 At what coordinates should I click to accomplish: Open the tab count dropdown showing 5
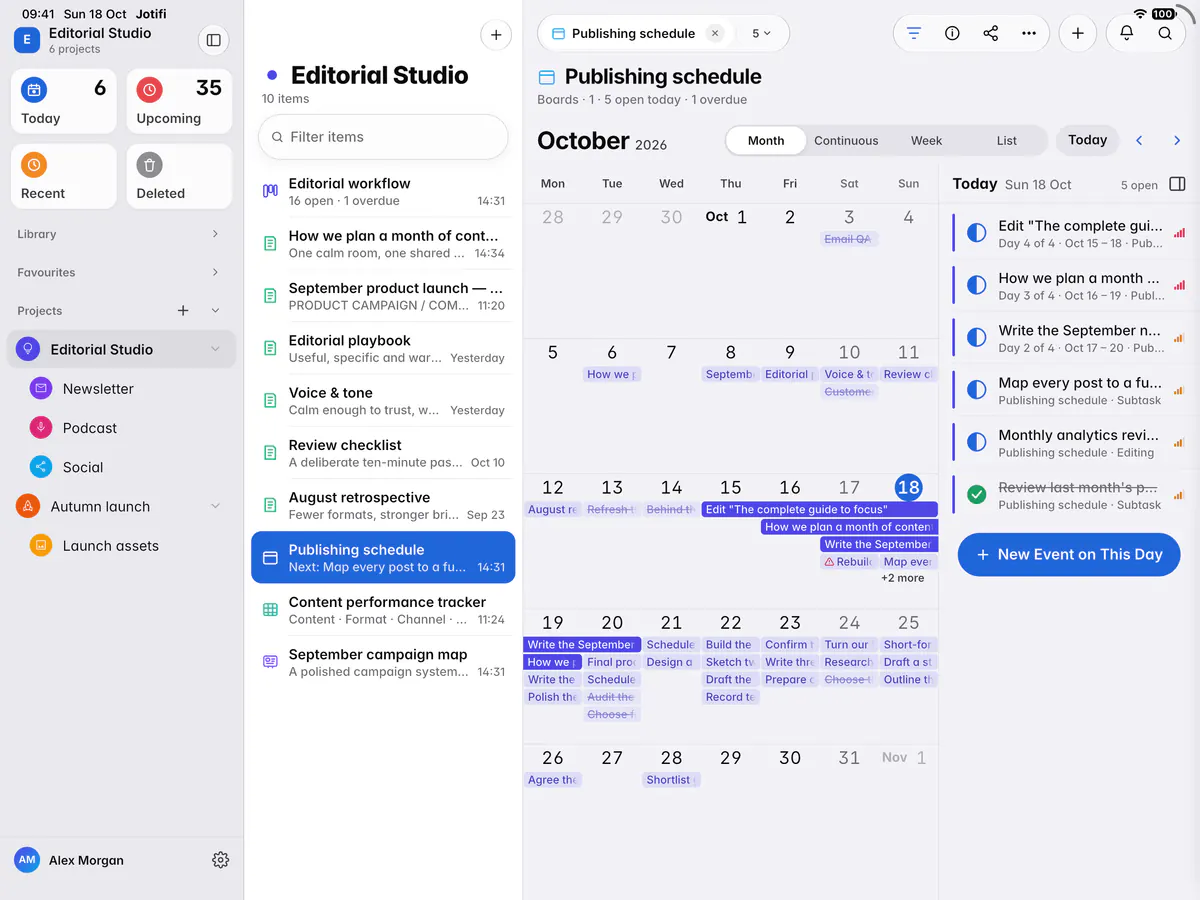tap(762, 33)
